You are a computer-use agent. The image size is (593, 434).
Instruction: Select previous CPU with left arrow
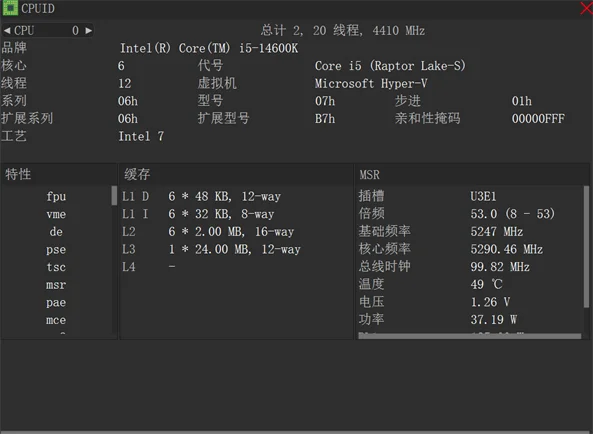[7, 30]
